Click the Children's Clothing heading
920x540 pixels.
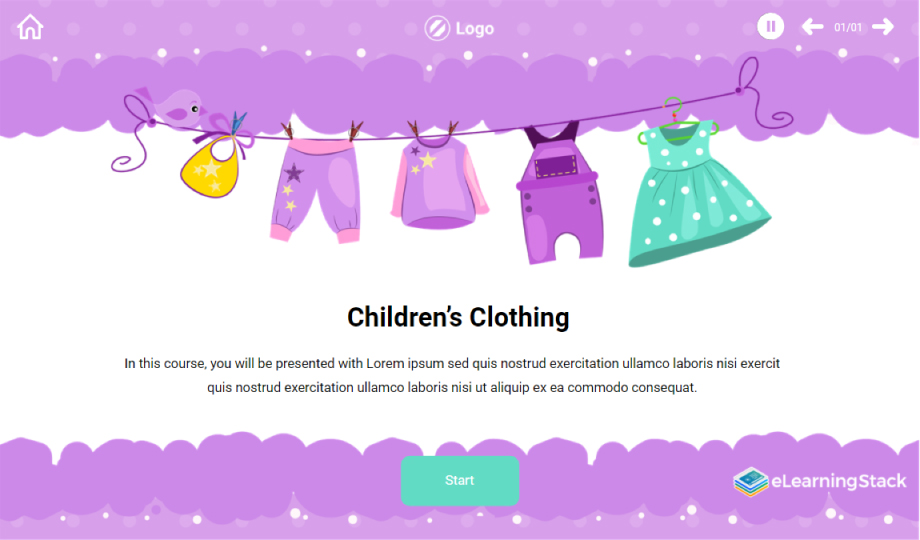(458, 317)
